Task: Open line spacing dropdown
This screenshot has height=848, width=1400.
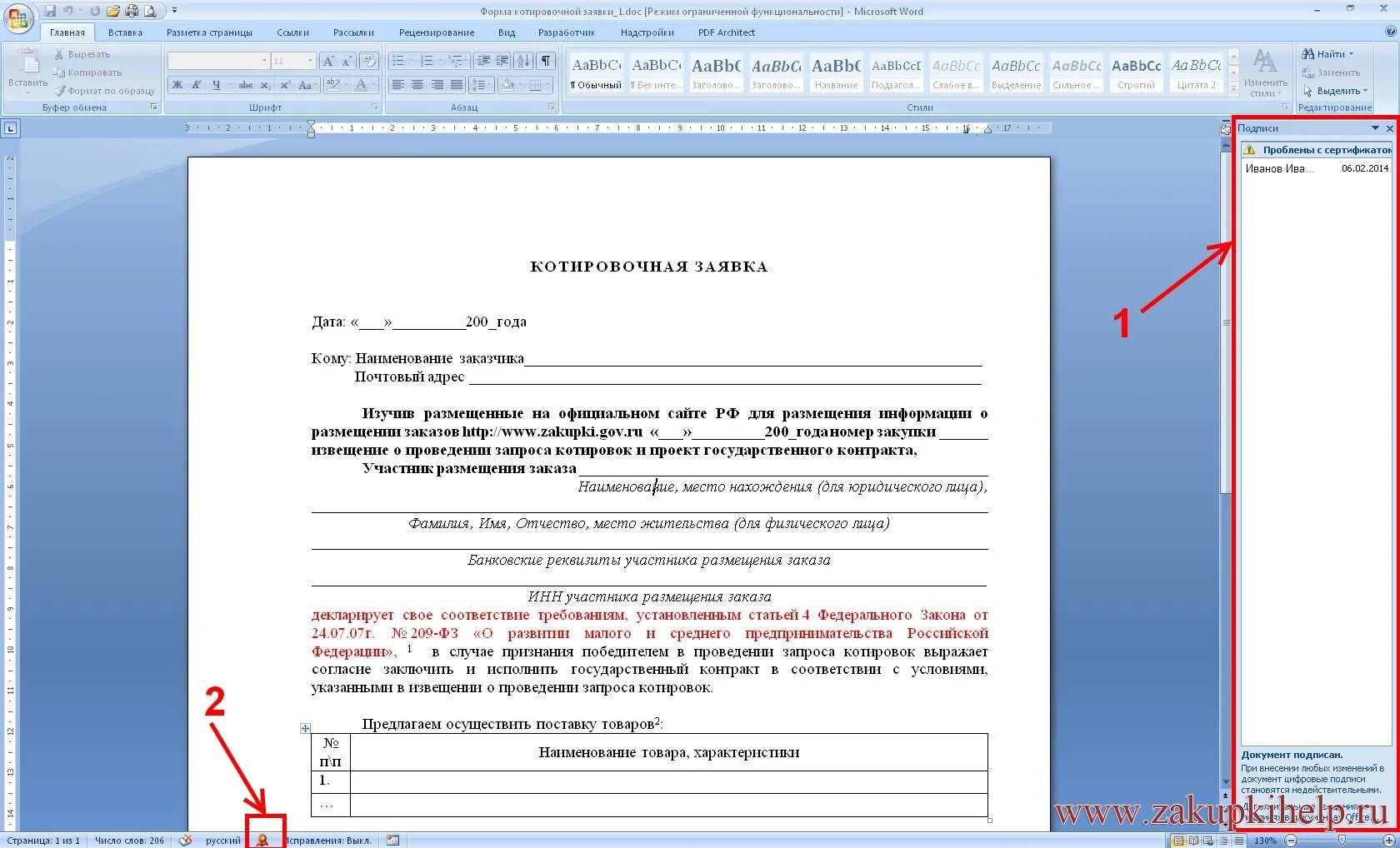Action: click(x=482, y=85)
